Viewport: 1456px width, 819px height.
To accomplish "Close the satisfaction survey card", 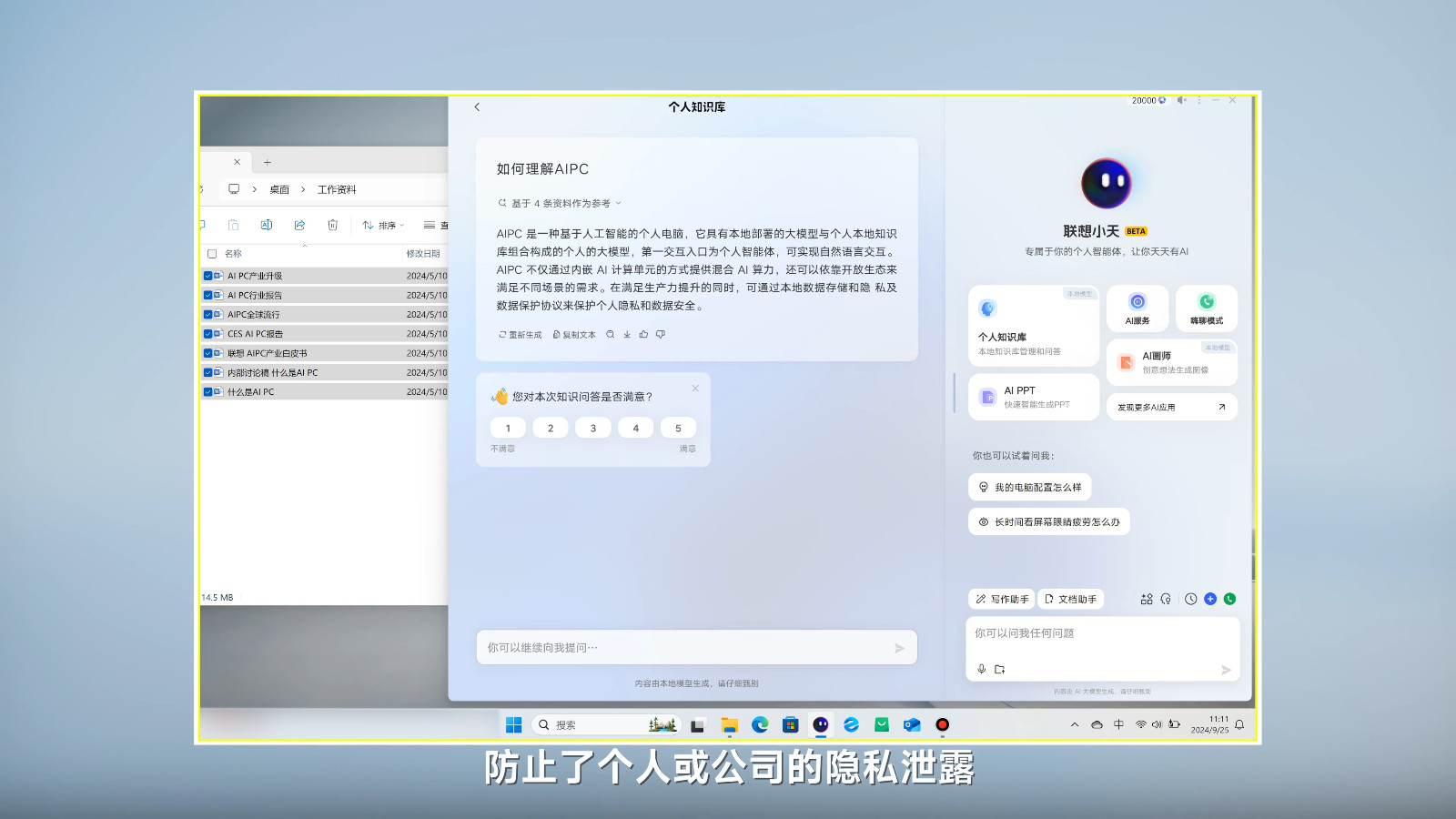I will click(695, 389).
